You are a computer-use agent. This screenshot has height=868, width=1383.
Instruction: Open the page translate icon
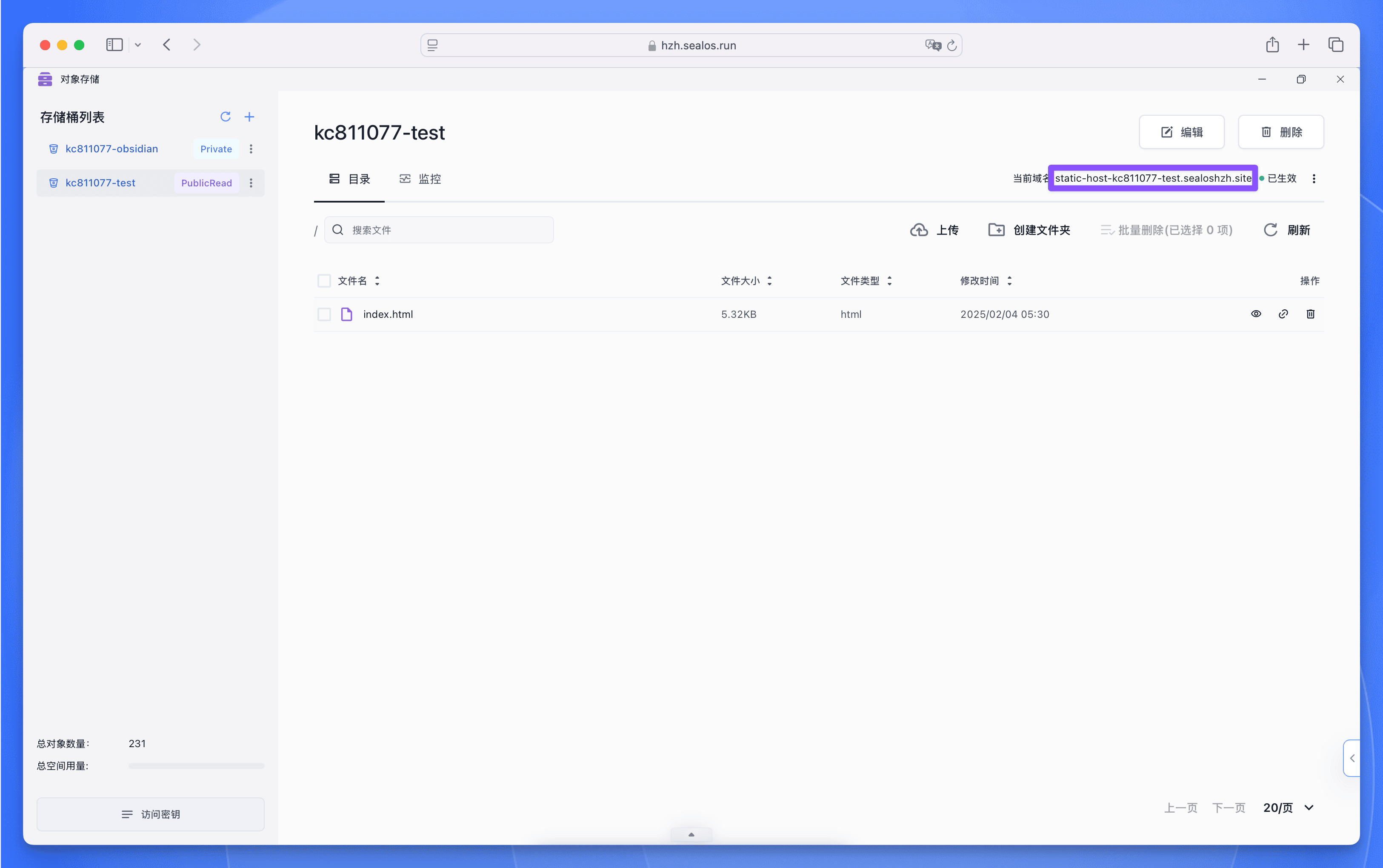coord(933,46)
